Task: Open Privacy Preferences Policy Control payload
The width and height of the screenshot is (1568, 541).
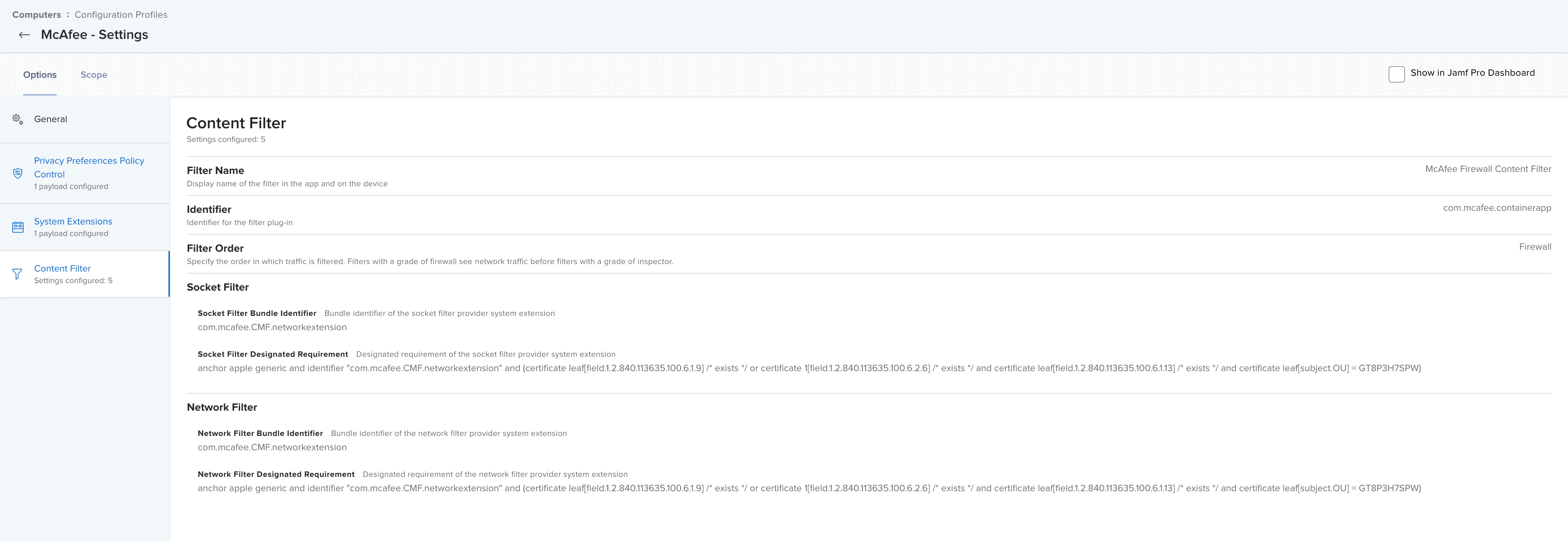Action: (85, 173)
